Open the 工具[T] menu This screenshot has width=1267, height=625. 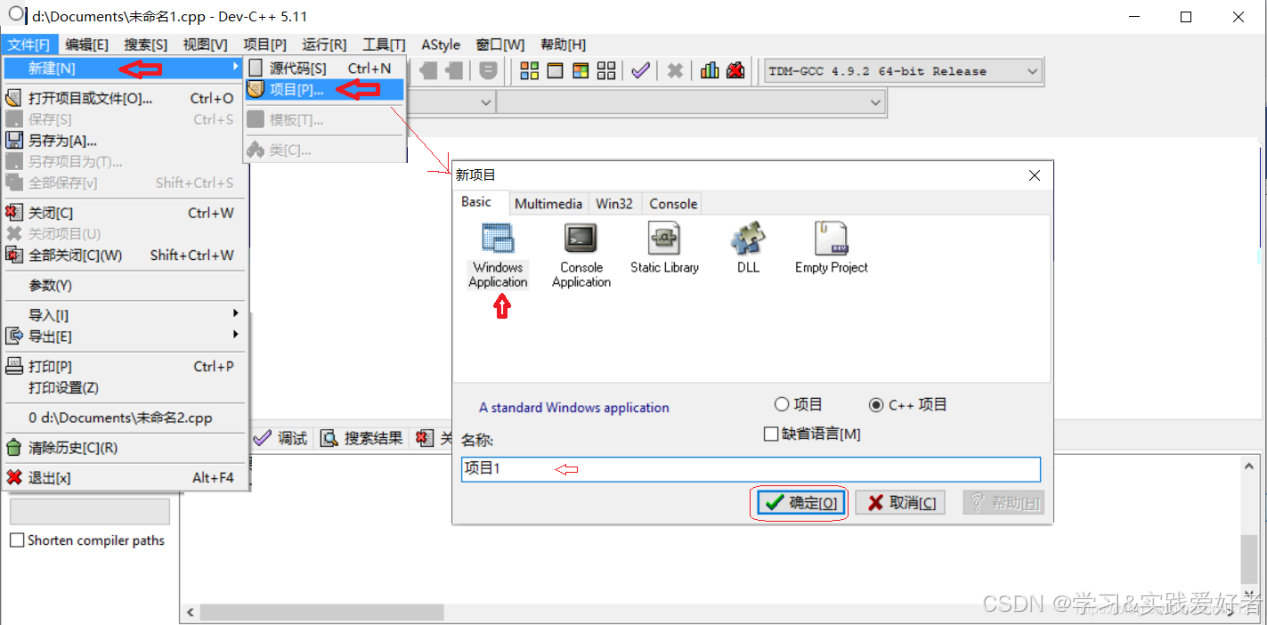(x=384, y=44)
